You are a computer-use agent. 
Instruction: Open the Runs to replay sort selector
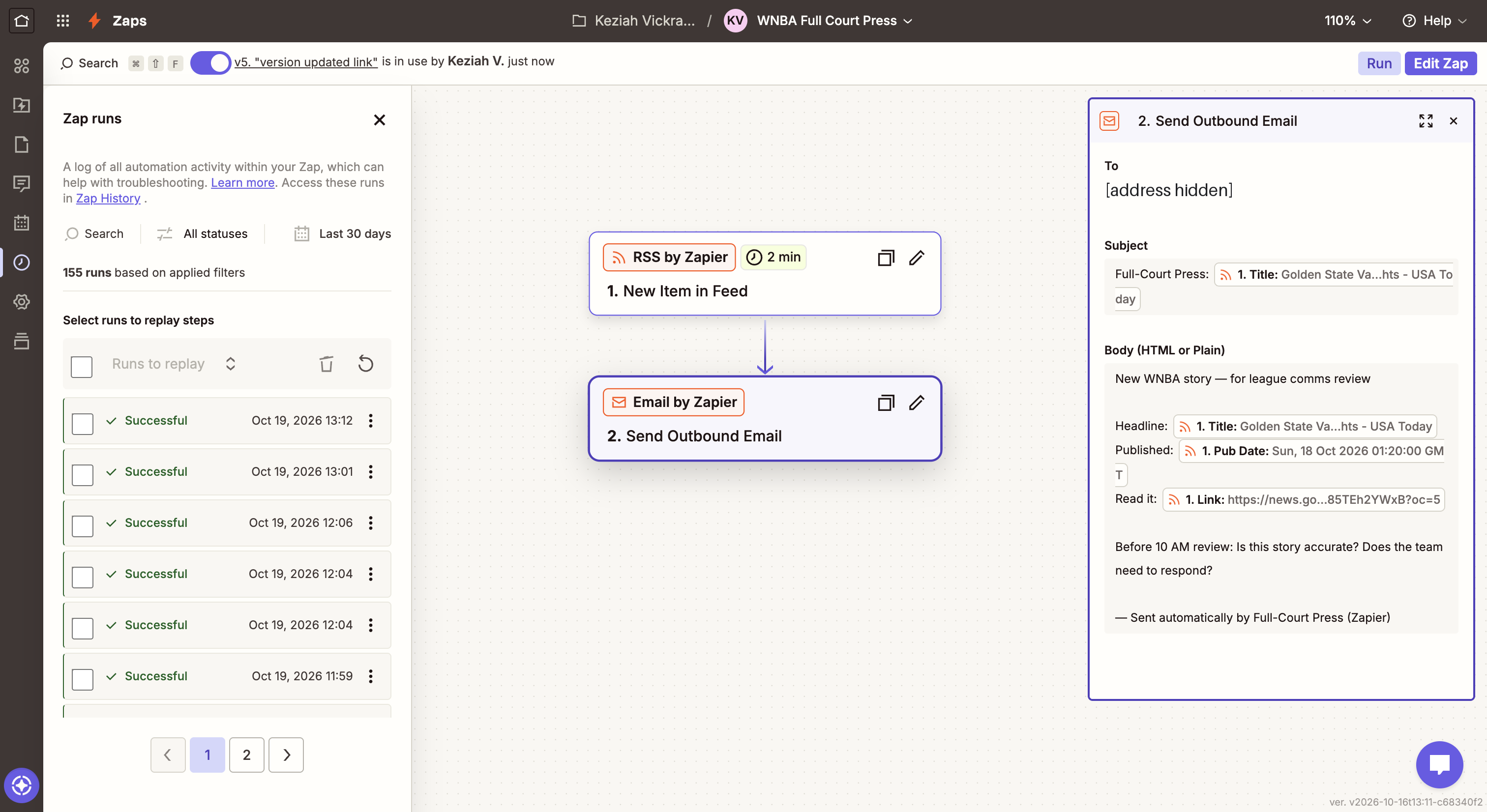(173, 364)
